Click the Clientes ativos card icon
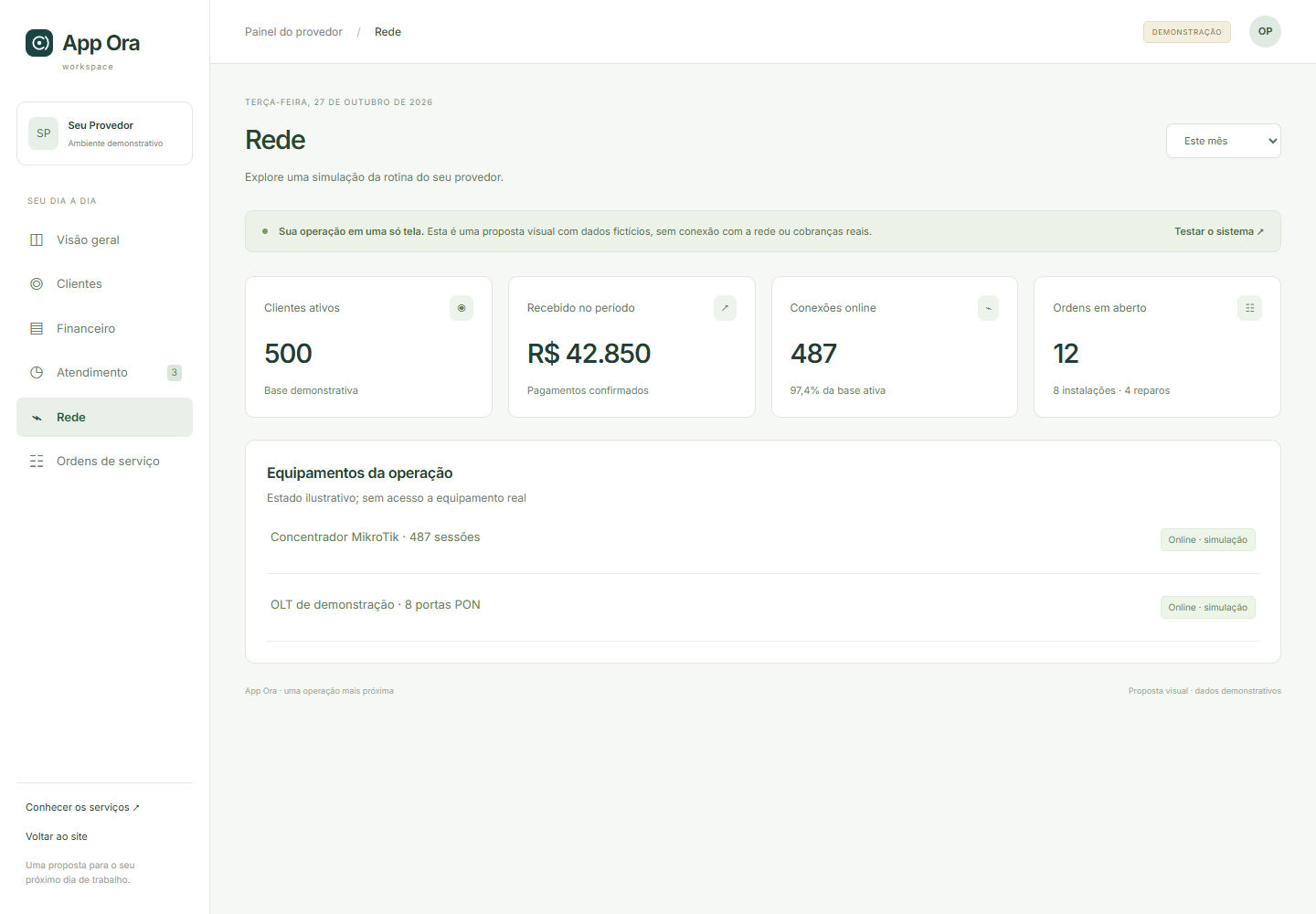Viewport: 1316px width, 914px height. 462,308
